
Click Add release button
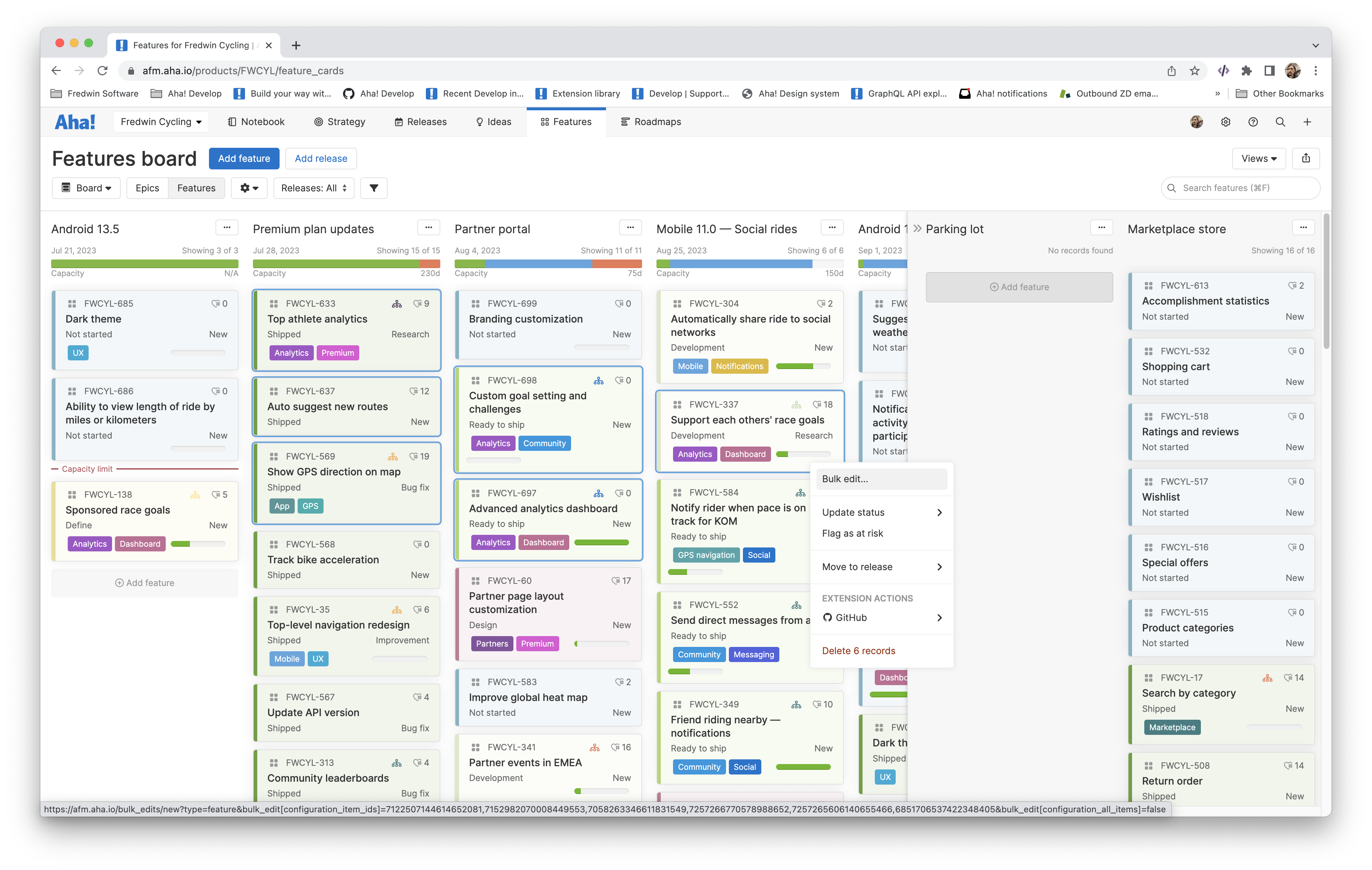click(x=321, y=159)
